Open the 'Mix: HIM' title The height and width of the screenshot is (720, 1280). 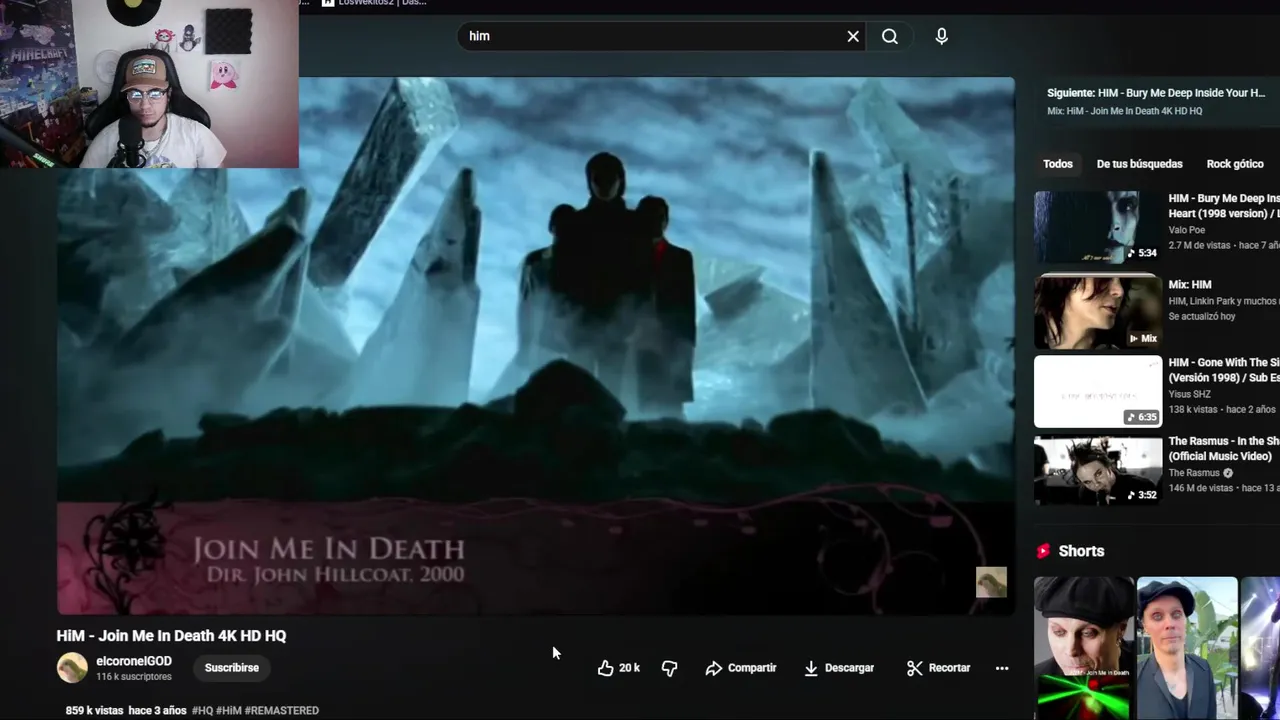click(x=1190, y=285)
